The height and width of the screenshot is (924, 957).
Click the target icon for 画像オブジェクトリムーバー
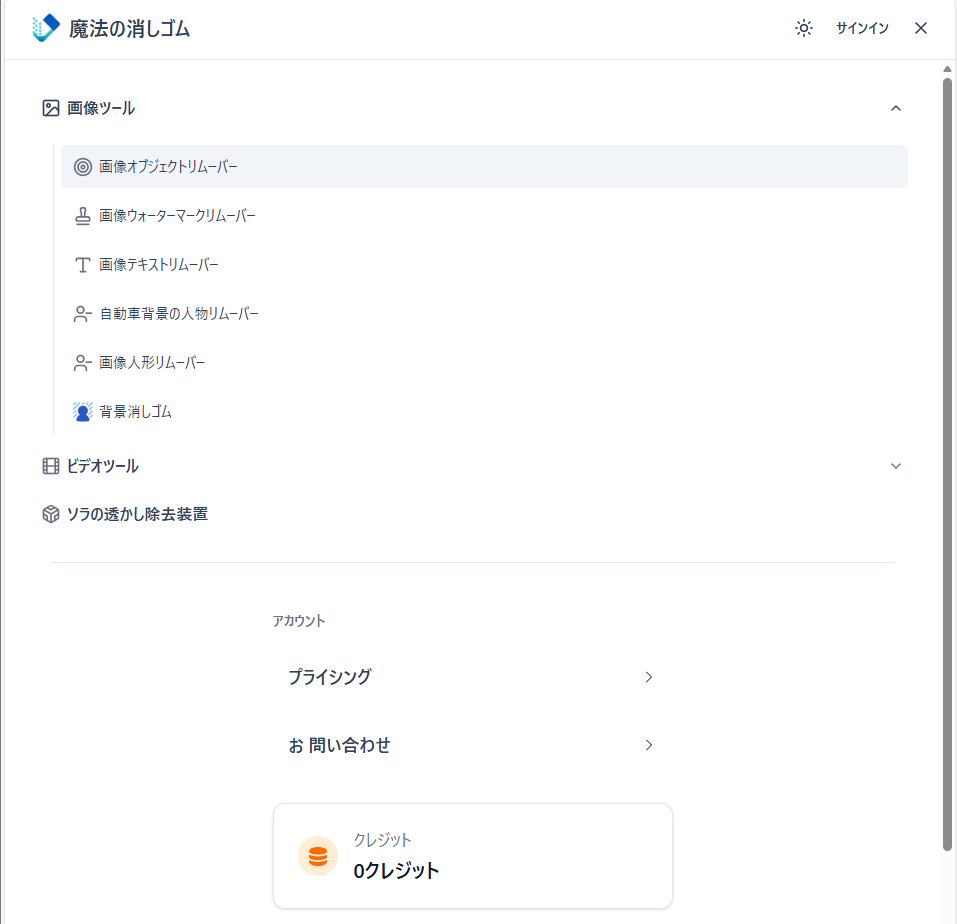83,167
